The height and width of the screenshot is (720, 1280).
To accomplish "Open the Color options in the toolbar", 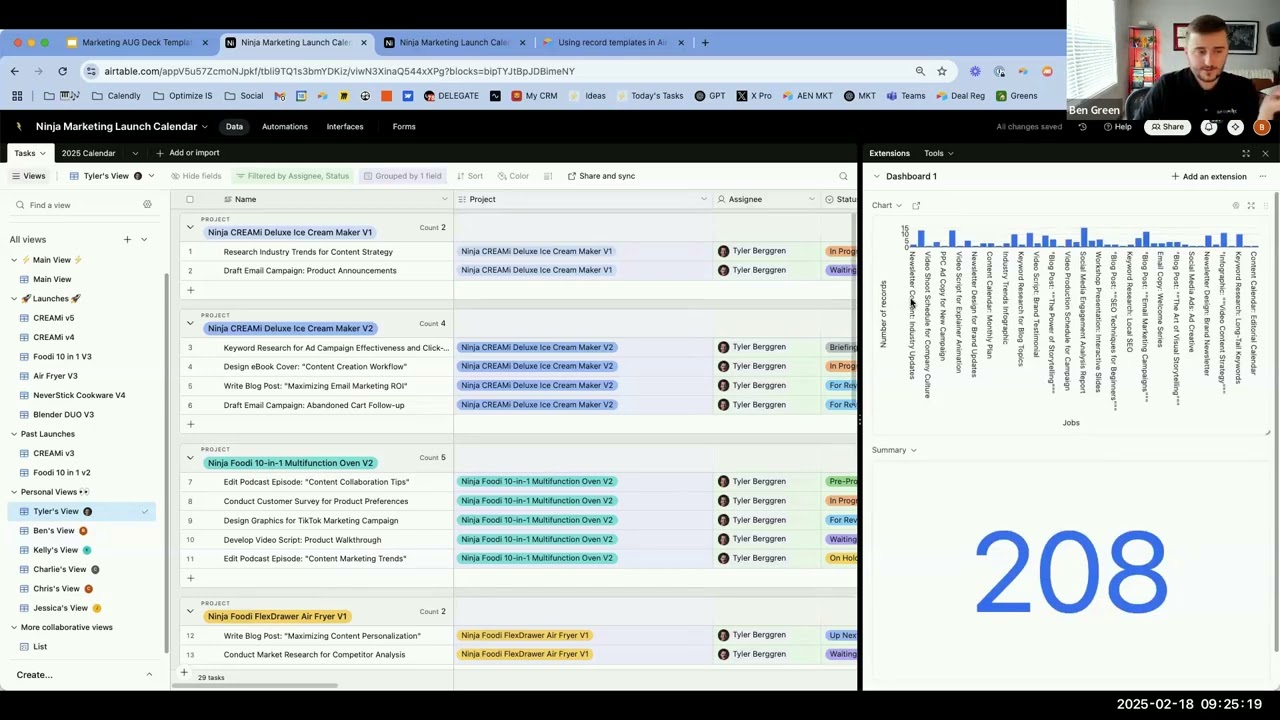I will [x=513, y=176].
